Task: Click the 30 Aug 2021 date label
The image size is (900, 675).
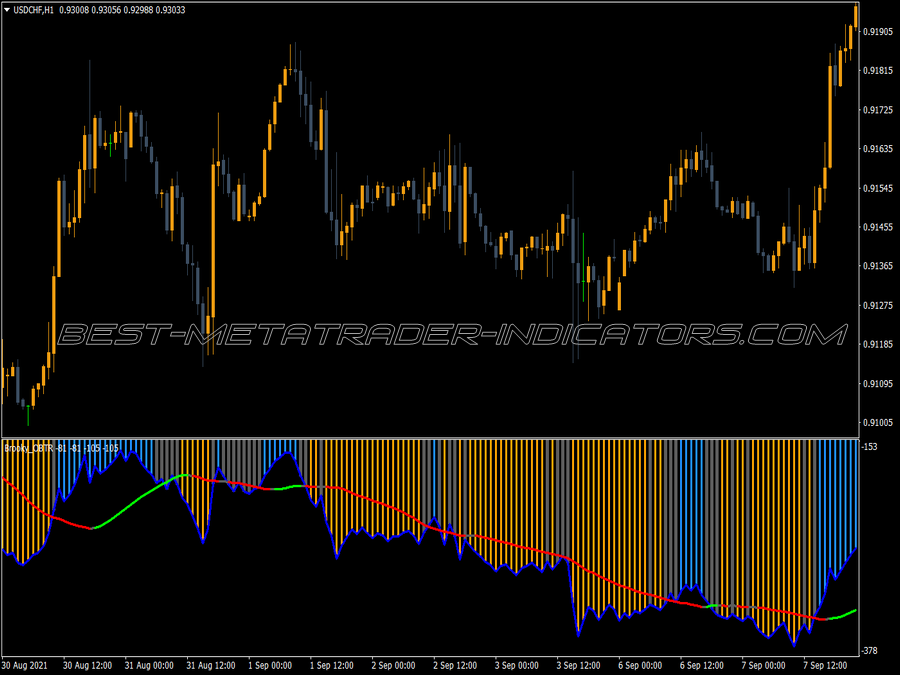Action: tap(25, 666)
